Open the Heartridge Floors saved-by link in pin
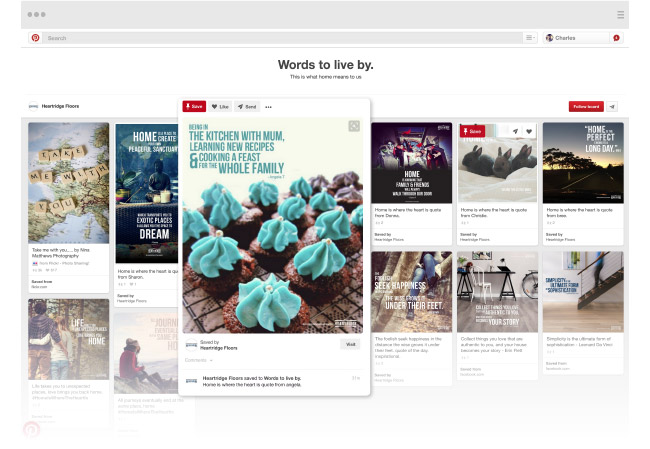This screenshot has width=650, height=449. tap(218, 348)
